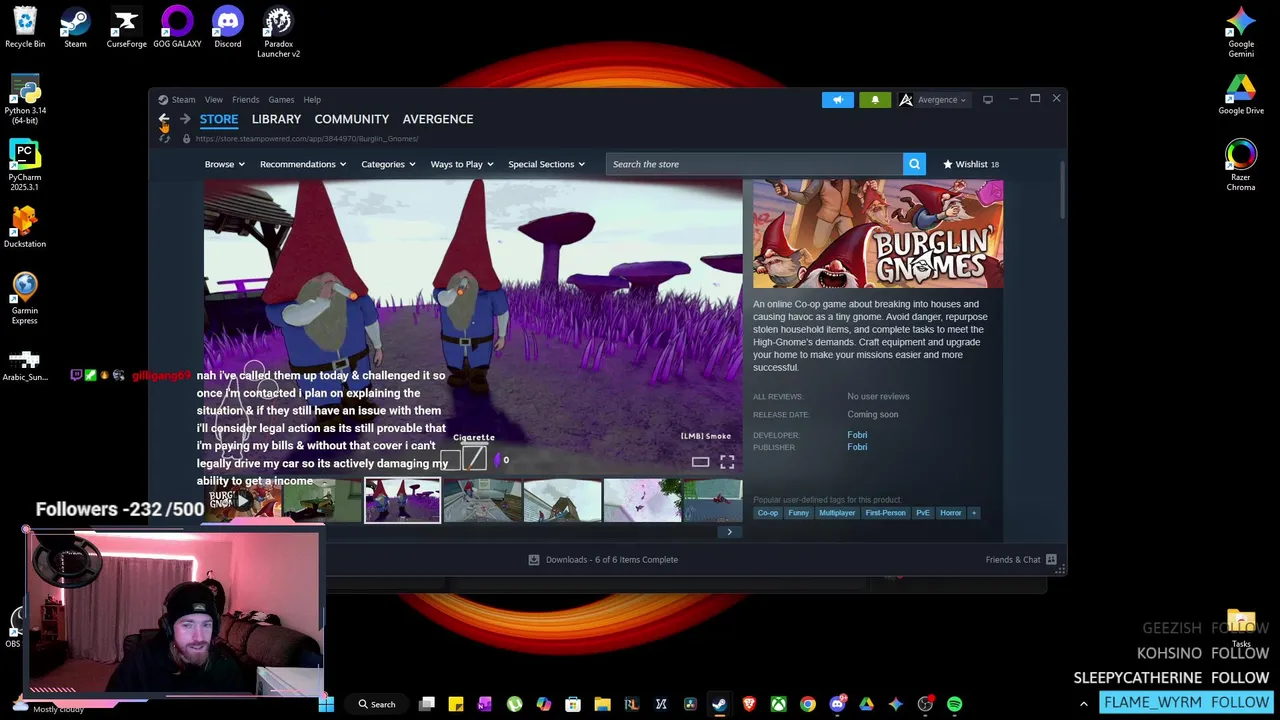Viewport: 1280px width, 720px height.
Task: Select the PvE tag
Action: (x=923, y=513)
